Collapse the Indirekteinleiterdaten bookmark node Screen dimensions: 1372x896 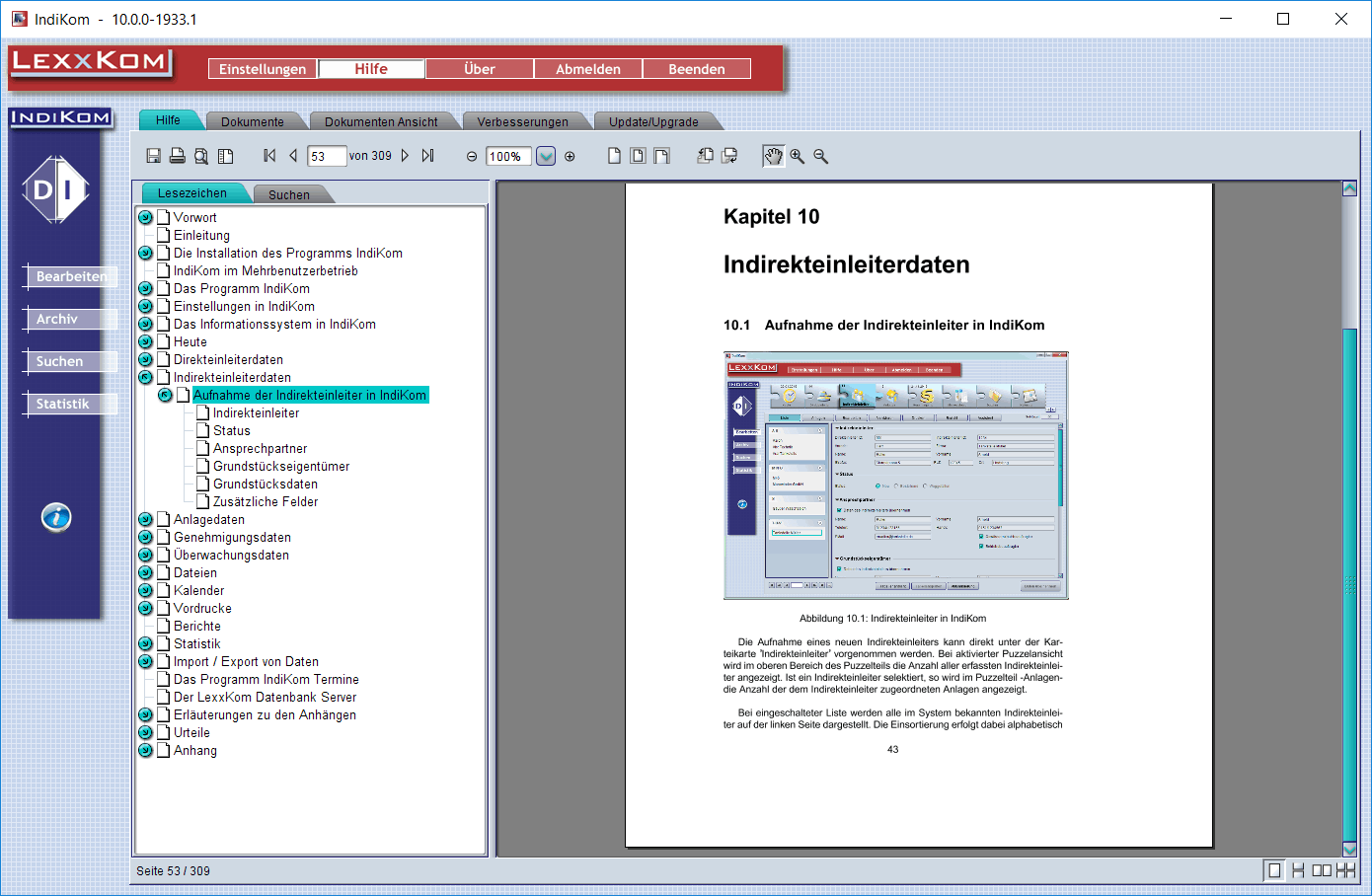pos(145,377)
